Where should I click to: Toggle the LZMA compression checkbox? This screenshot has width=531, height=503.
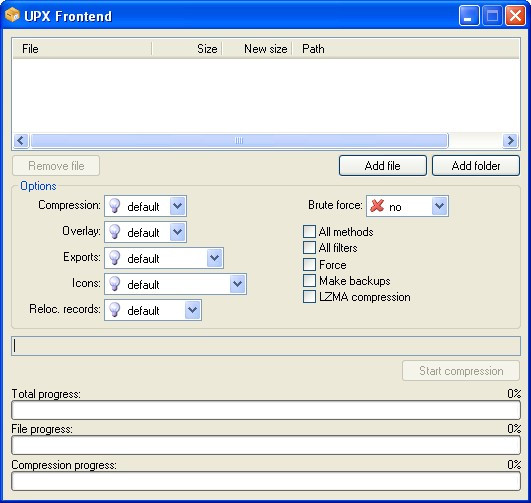click(x=309, y=297)
